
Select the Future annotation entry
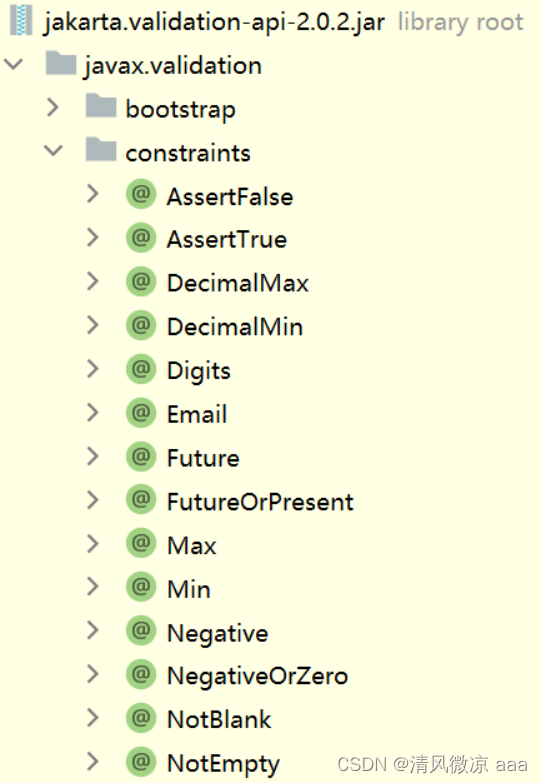click(203, 458)
